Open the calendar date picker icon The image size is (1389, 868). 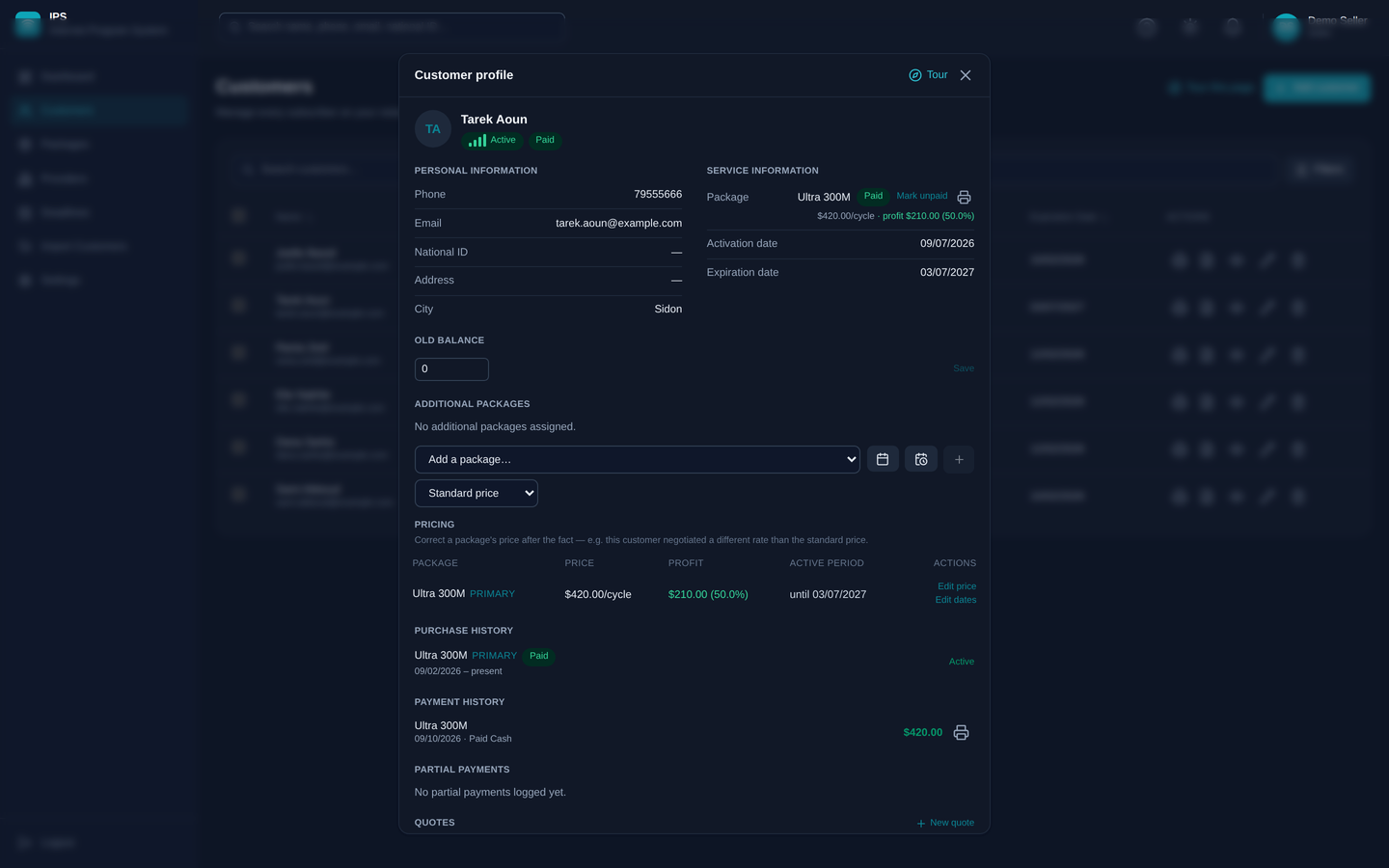point(883,459)
